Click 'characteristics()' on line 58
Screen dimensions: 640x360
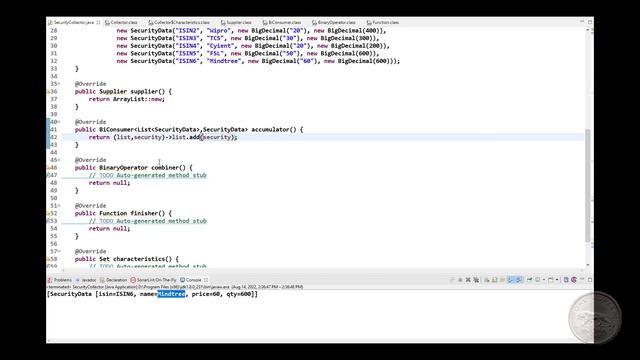(x=142, y=259)
